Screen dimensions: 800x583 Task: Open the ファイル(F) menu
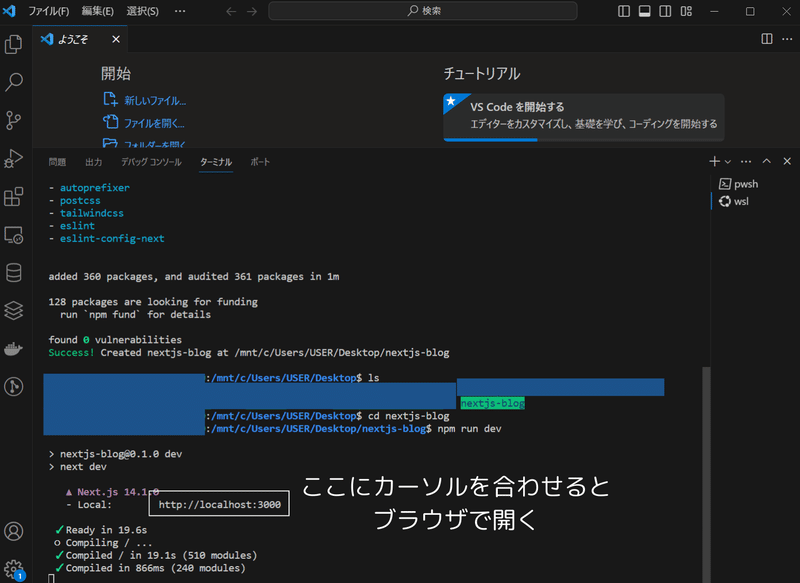click(x=48, y=11)
